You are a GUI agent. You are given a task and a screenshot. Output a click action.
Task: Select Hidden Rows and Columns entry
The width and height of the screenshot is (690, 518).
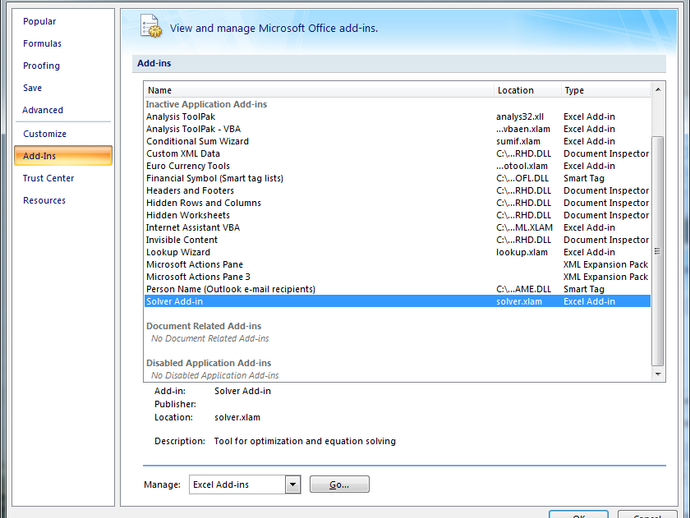coord(397,203)
